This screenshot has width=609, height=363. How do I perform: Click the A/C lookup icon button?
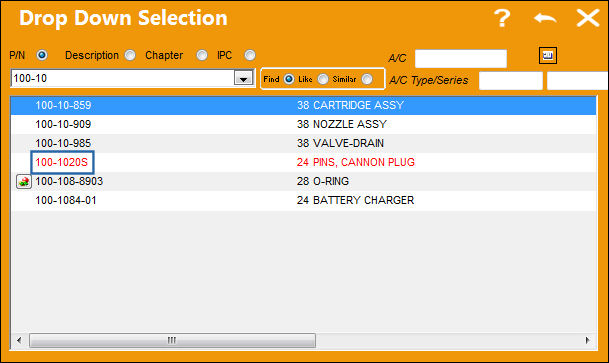coord(548,56)
